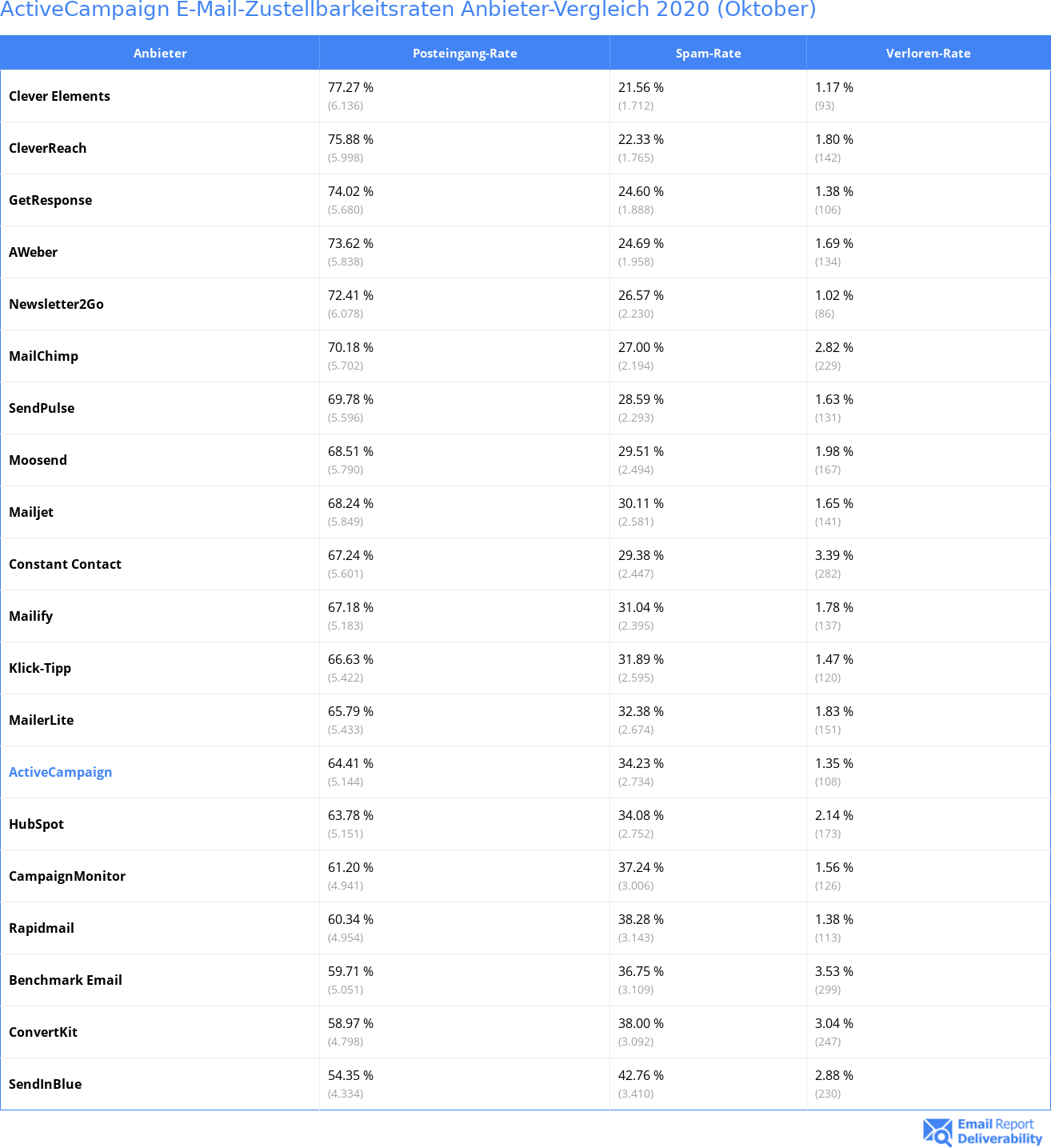The image size is (1051, 1148).
Task: Click the SendInBlue provider name
Action: click(45, 1084)
